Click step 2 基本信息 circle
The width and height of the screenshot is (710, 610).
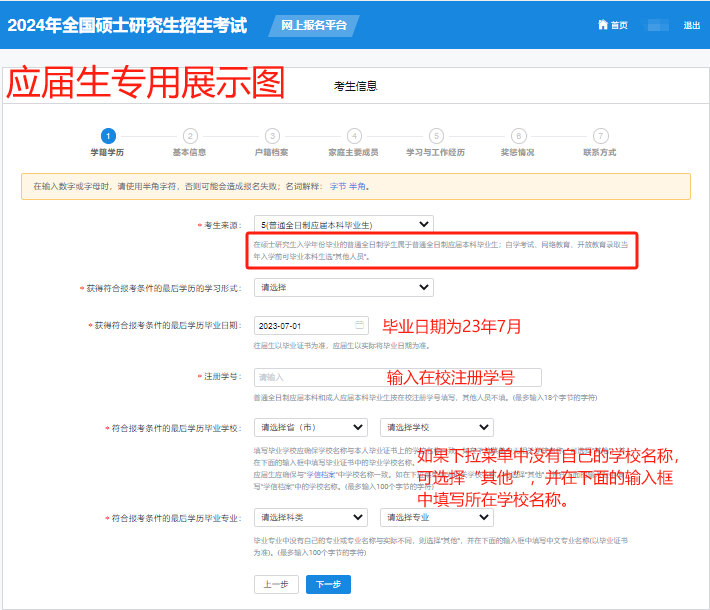190,136
